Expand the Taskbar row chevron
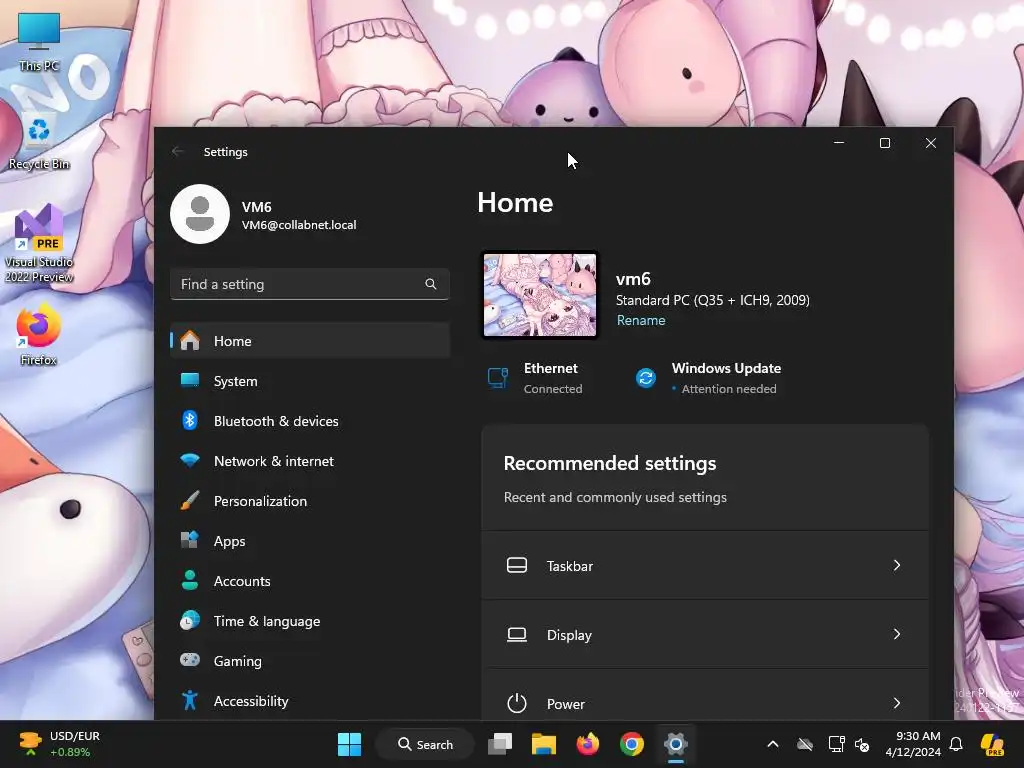Image resolution: width=1024 pixels, height=768 pixels. (x=897, y=565)
